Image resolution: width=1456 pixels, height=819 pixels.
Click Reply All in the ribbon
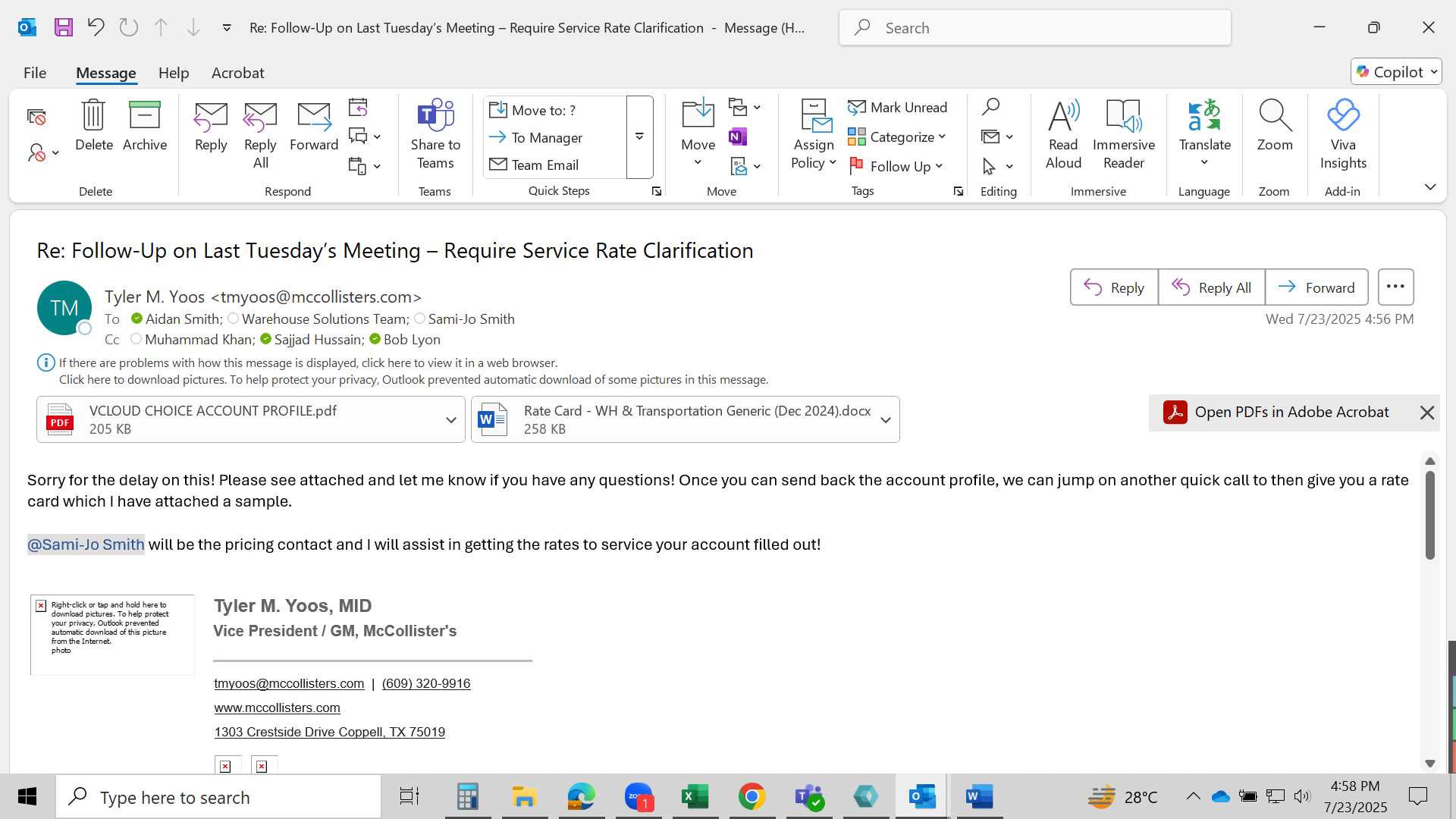(x=260, y=135)
